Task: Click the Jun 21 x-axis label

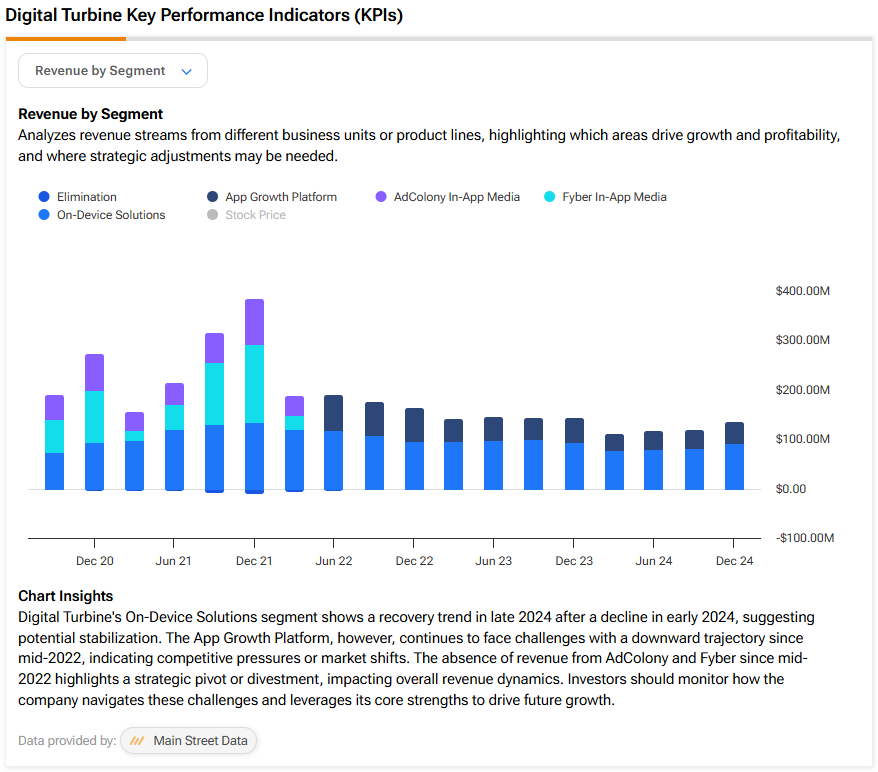Action: [174, 561]
